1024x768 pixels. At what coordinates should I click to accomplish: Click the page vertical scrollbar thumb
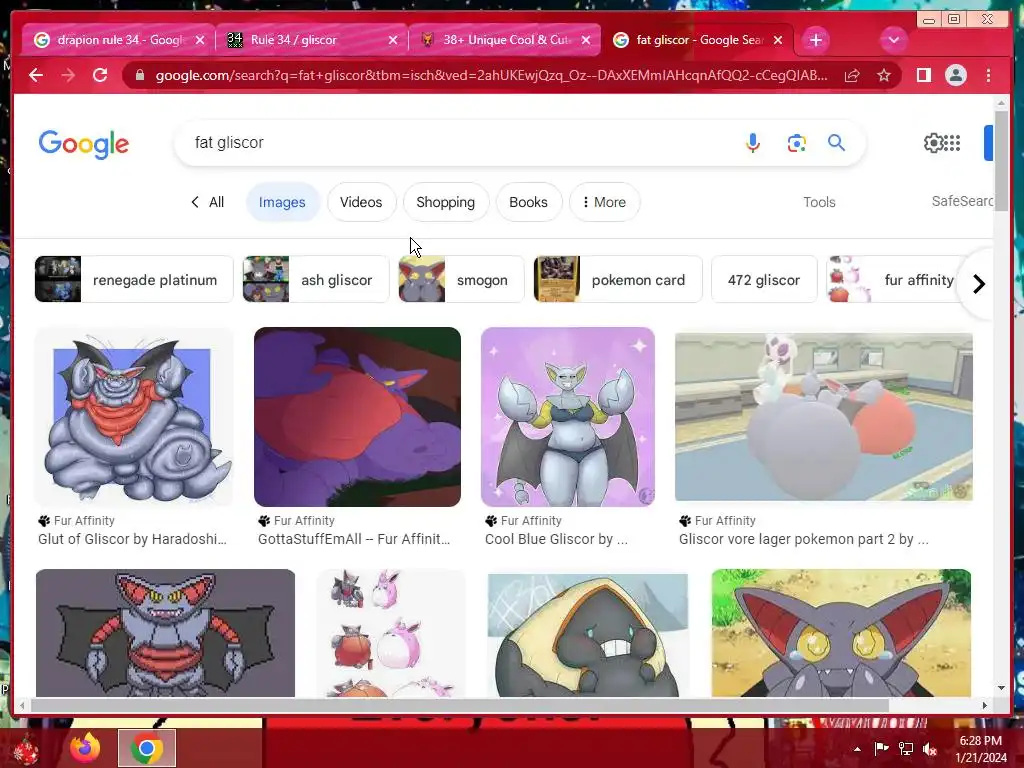click(x=1001, y=160)
